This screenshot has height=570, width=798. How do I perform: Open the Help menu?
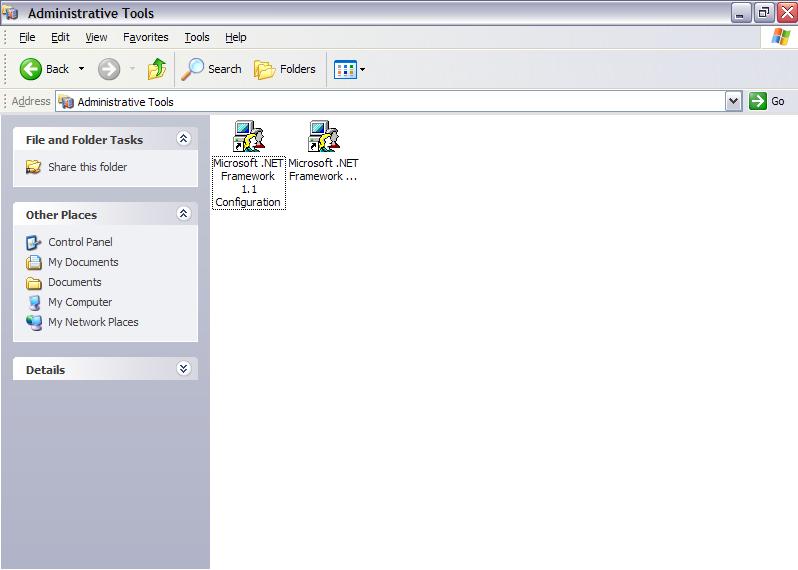tap(236, 37)
